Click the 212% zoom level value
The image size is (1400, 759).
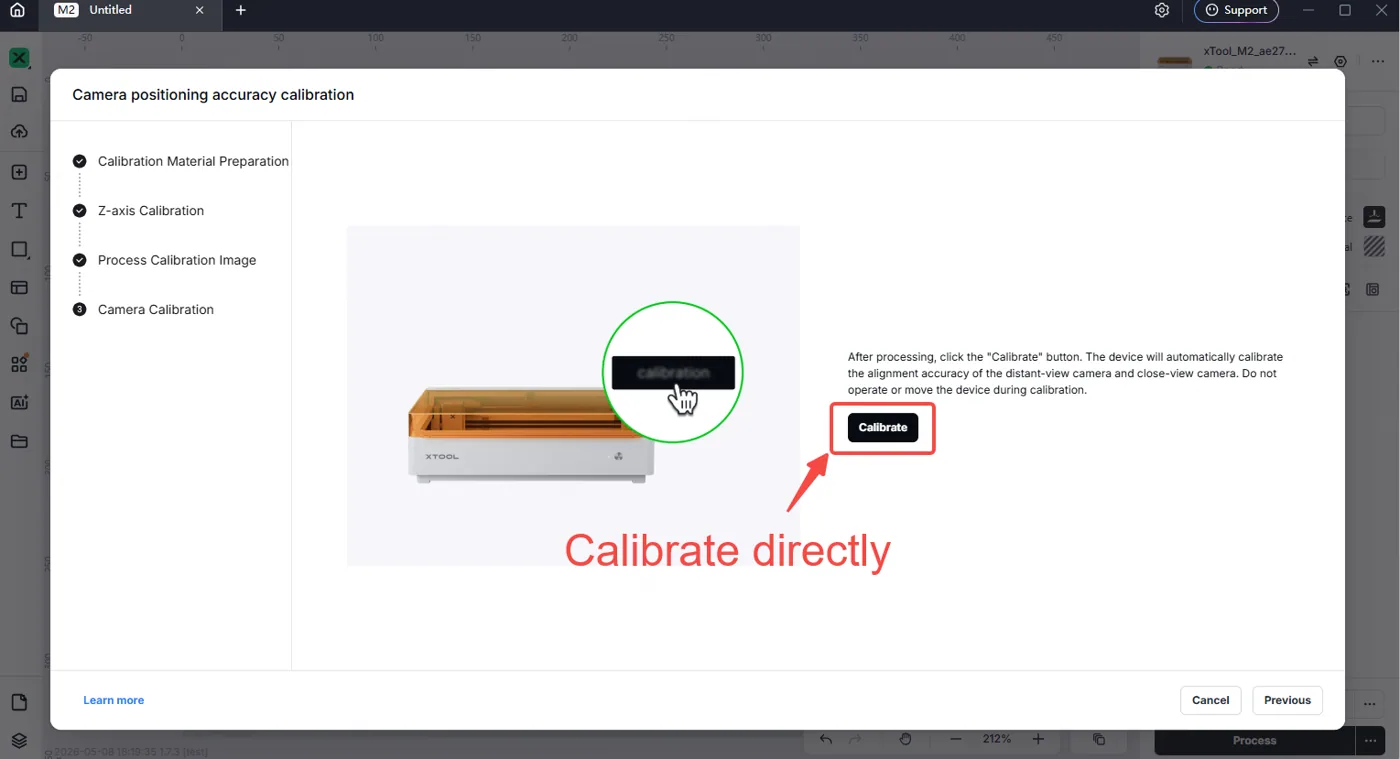click(x=997, y=739)
